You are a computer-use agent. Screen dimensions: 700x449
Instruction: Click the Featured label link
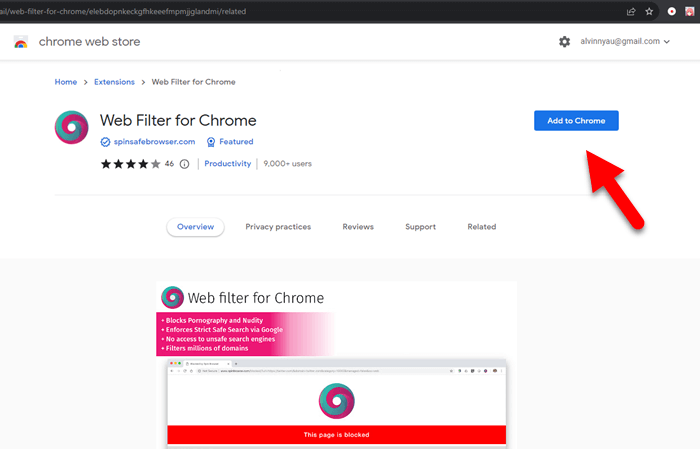[x=236, y=142]
